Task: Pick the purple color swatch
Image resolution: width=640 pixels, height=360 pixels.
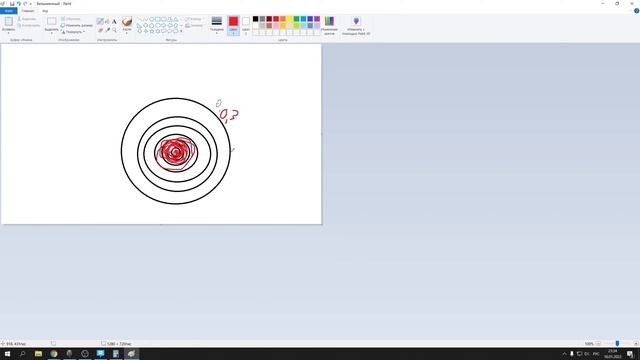Action: coord(317,19)
